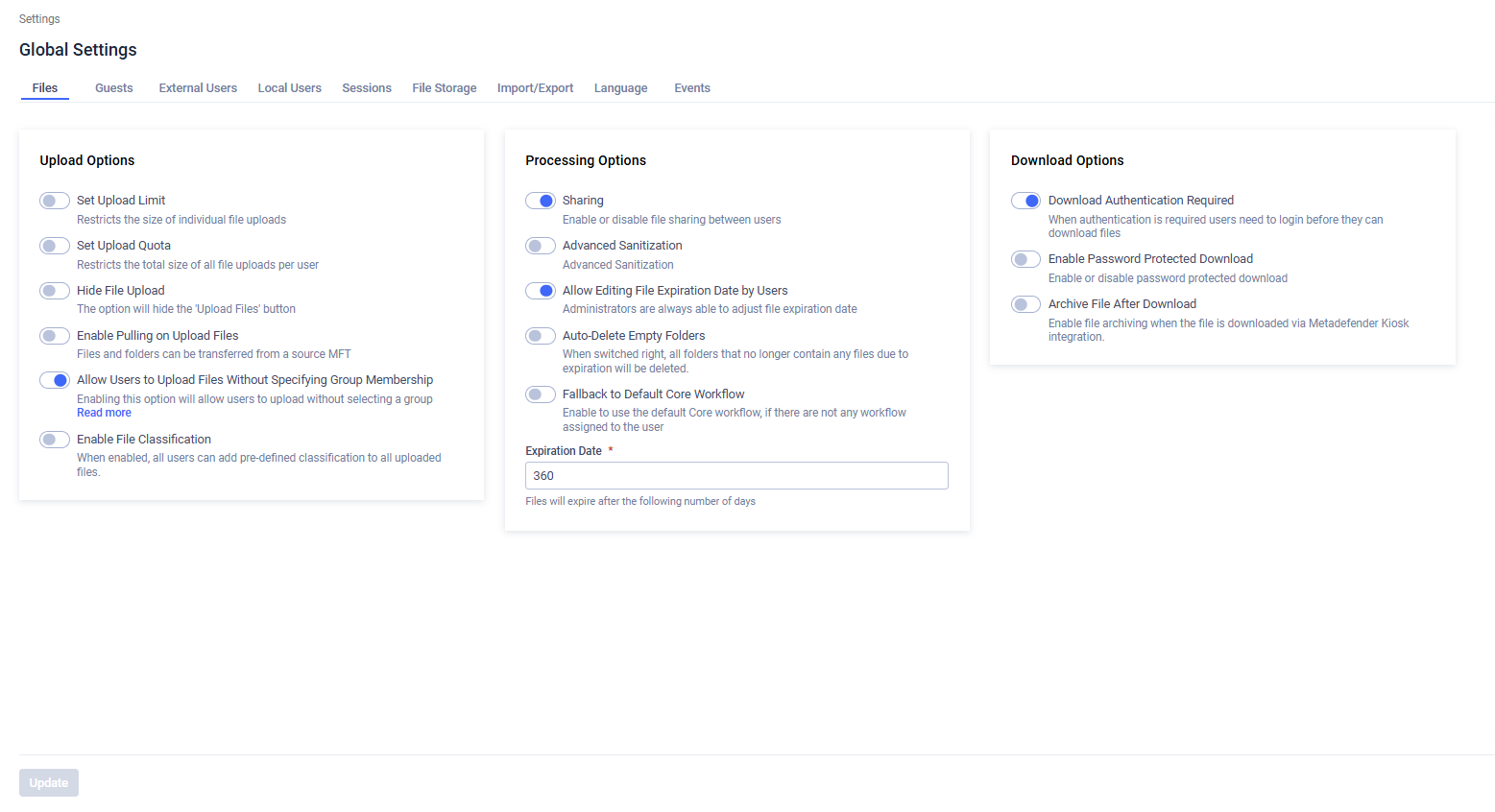Enable Pulling on Upload Files toggle
1495x812 pixels.
pos(55,336)
